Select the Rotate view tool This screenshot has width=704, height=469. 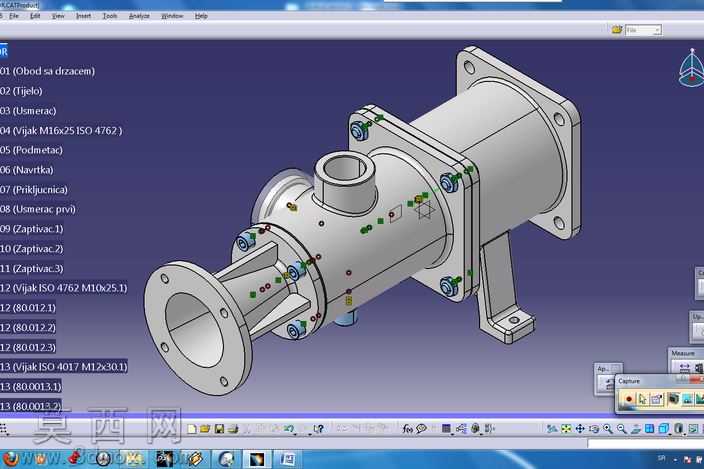pos(594,429)
